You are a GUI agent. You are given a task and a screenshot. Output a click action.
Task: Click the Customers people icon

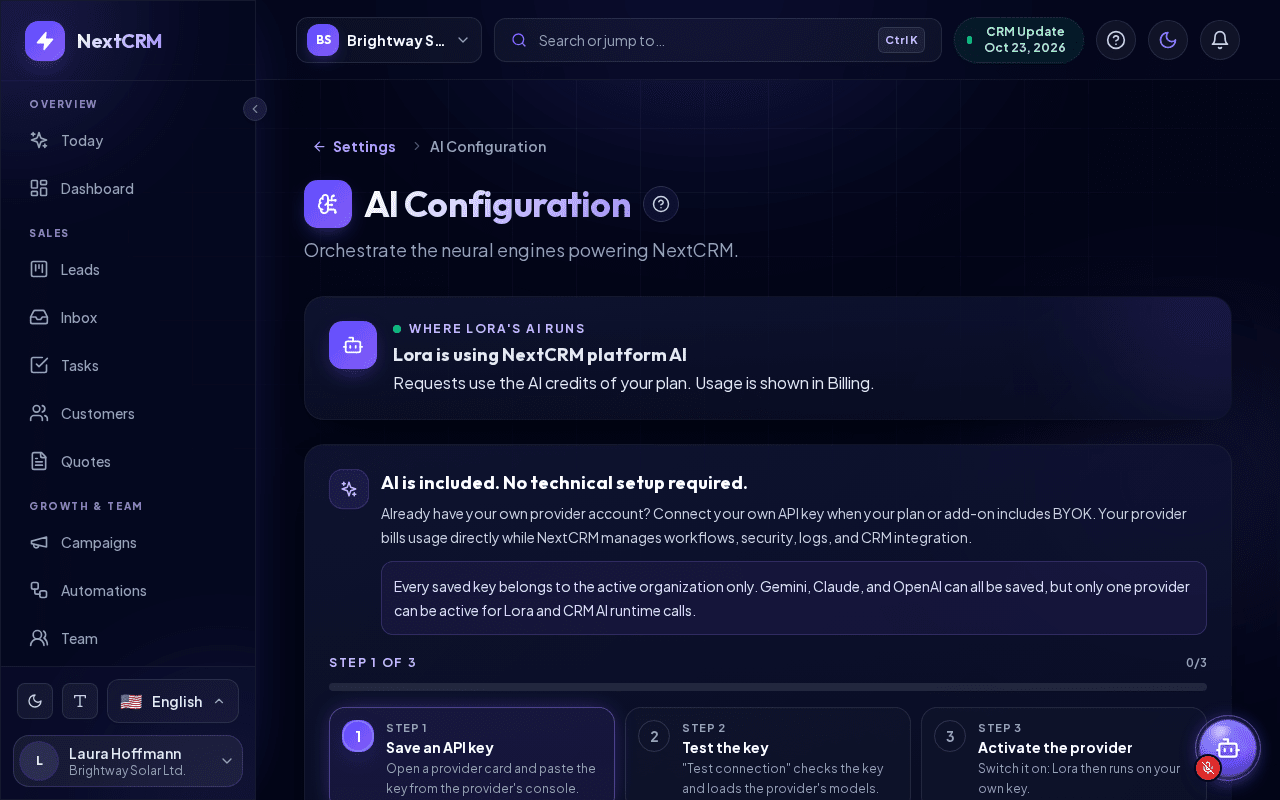tap(39, 414)
